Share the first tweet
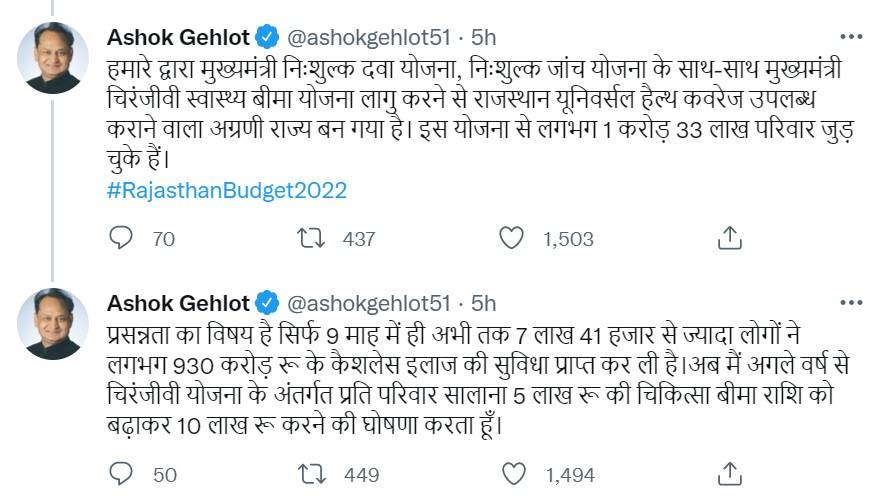The image size is (886, 499). [730, 238]
